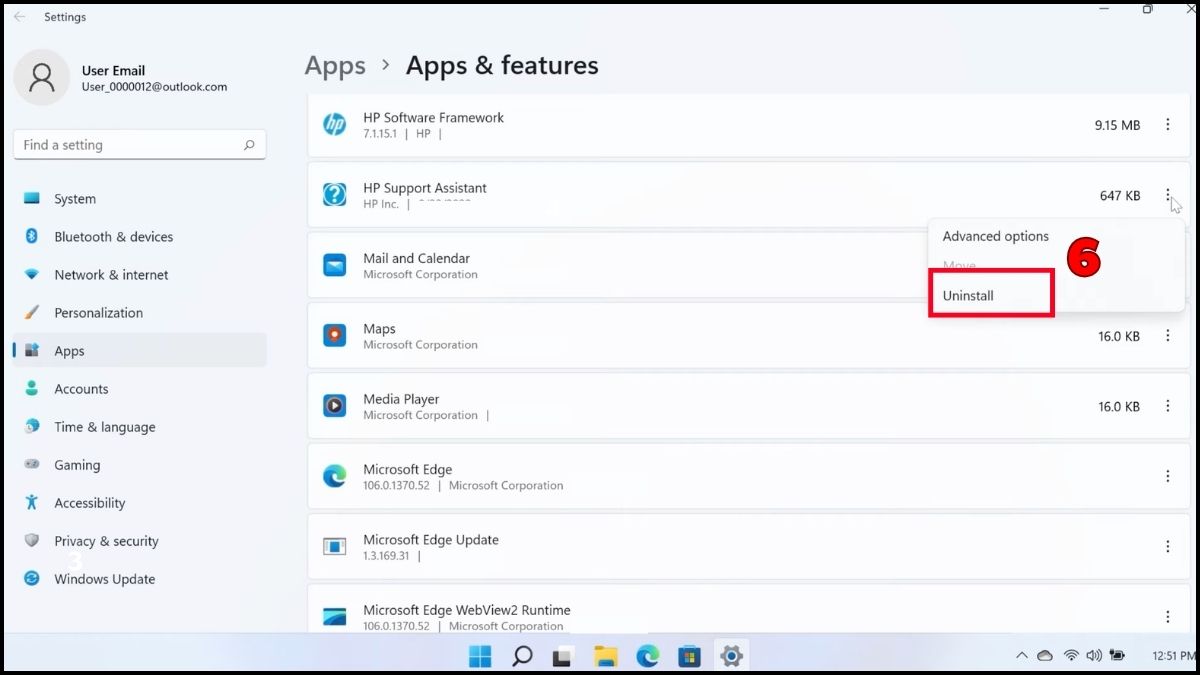This screenshot has height=675, width=1200.
Task: Click the HP Support Assistant app icon
Action: tap(334, 194)
